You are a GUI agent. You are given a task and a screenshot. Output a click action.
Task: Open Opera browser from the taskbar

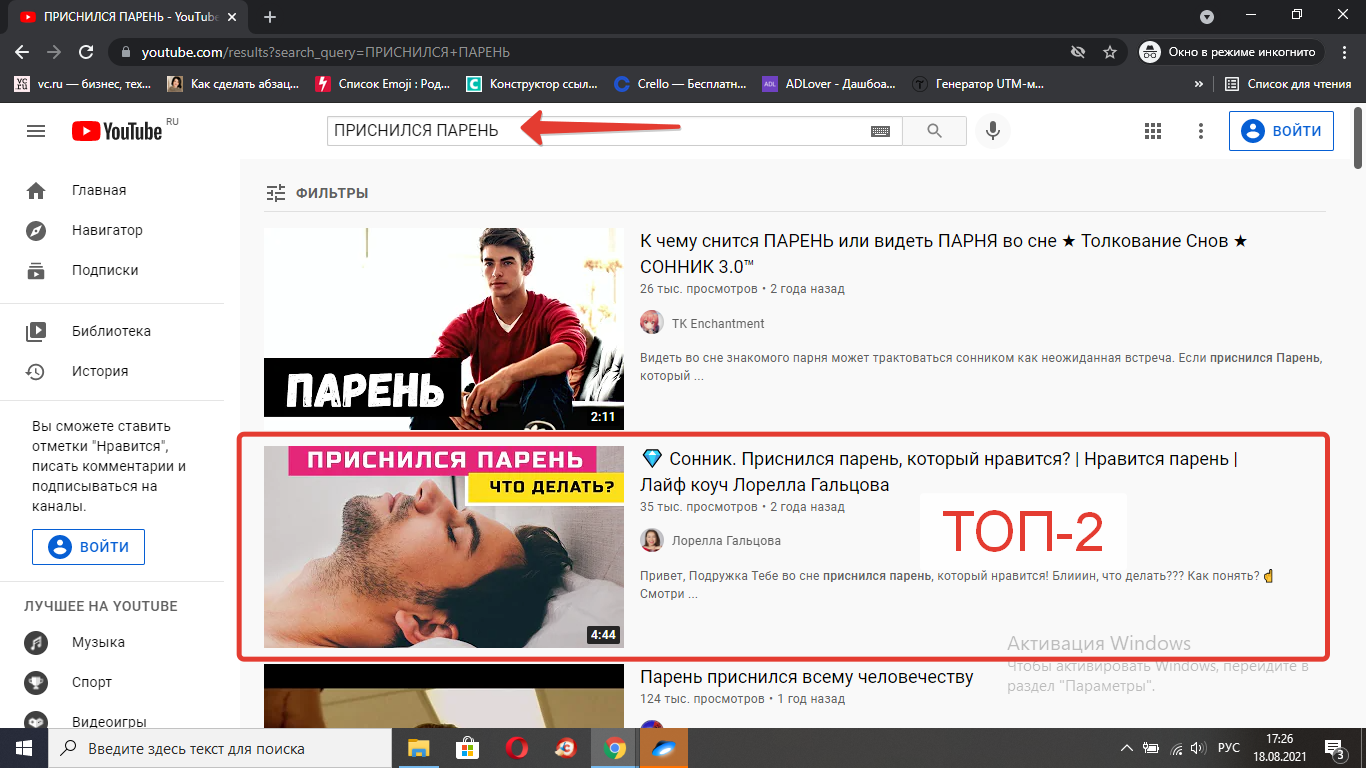point(516,748)
